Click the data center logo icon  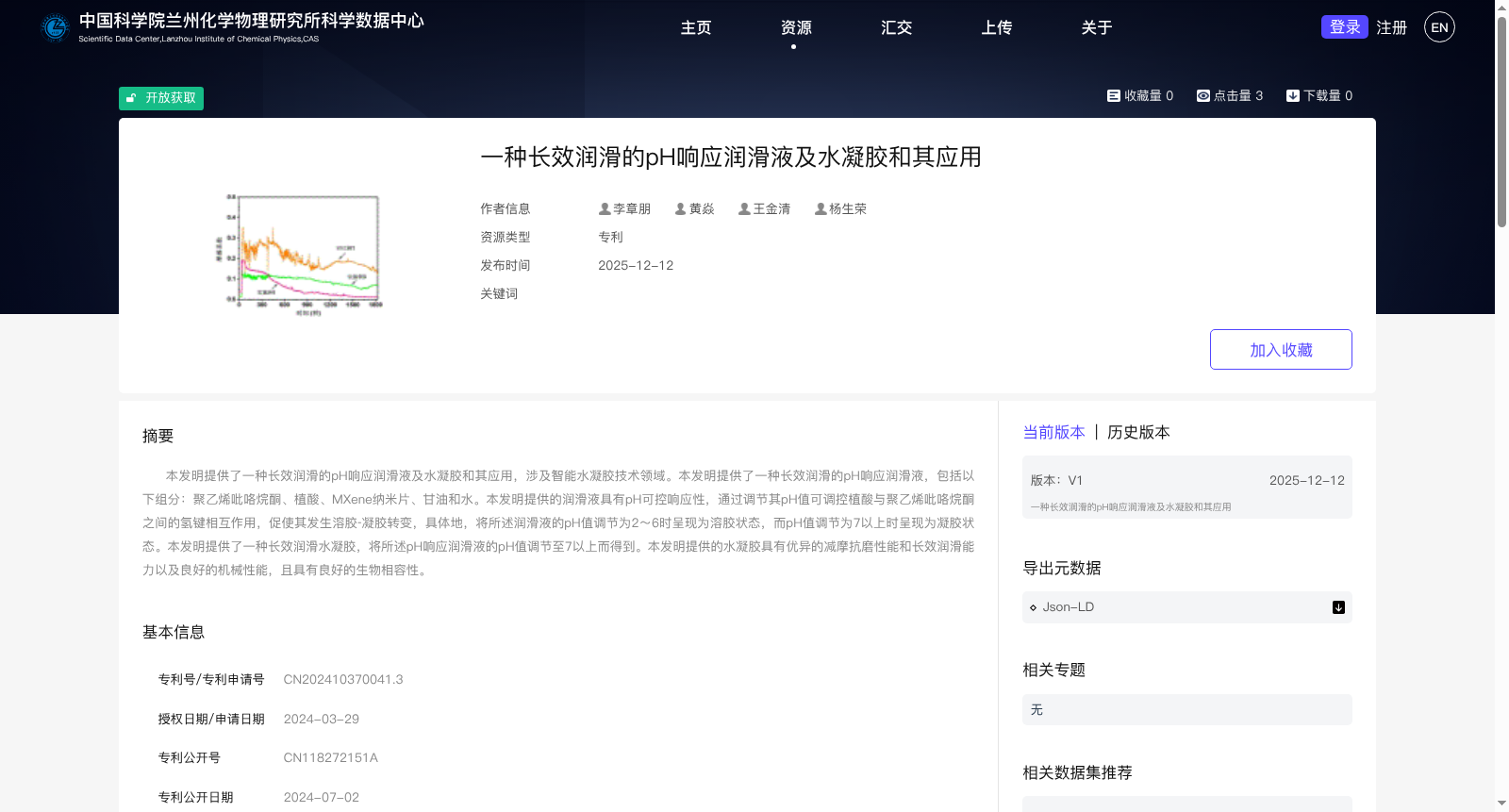(55, 28)
